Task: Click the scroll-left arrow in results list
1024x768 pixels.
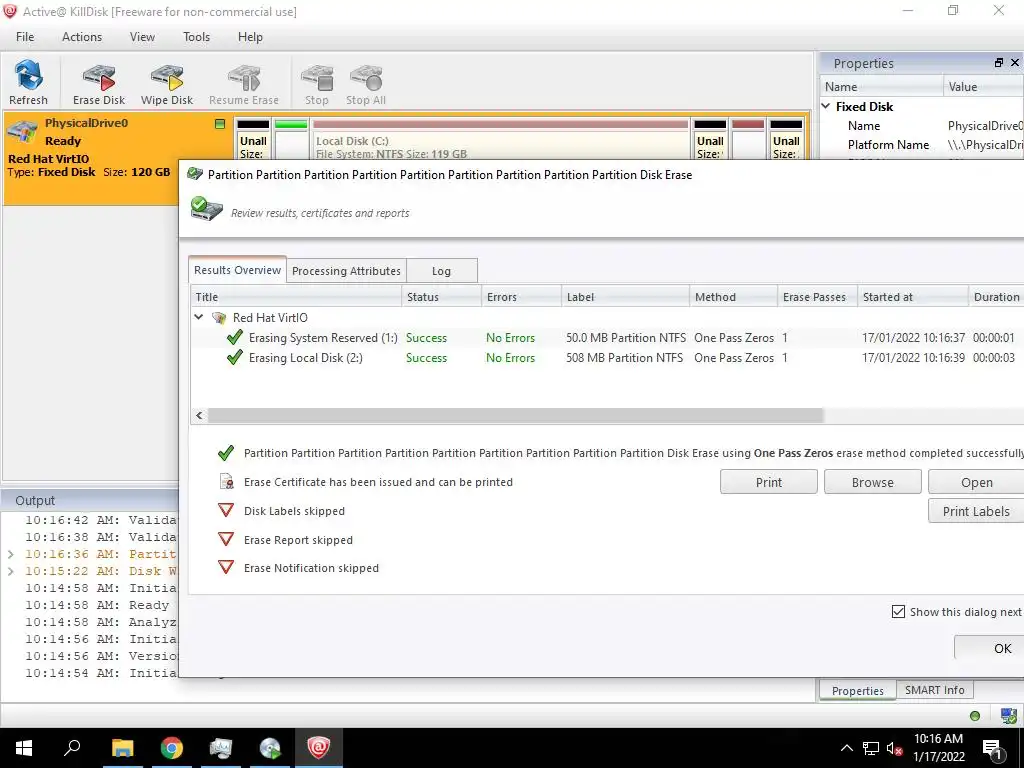Action: pos(199,415)
